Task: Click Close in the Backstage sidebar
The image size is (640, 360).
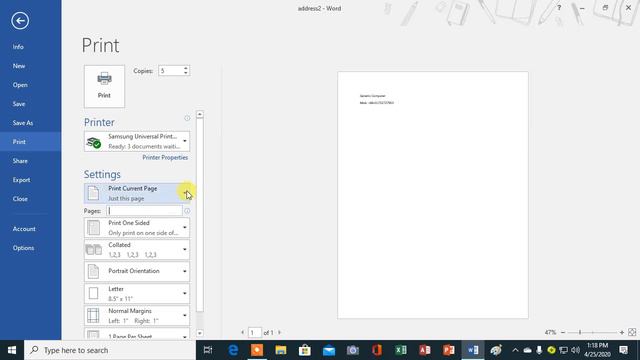Action: [20, 199]
